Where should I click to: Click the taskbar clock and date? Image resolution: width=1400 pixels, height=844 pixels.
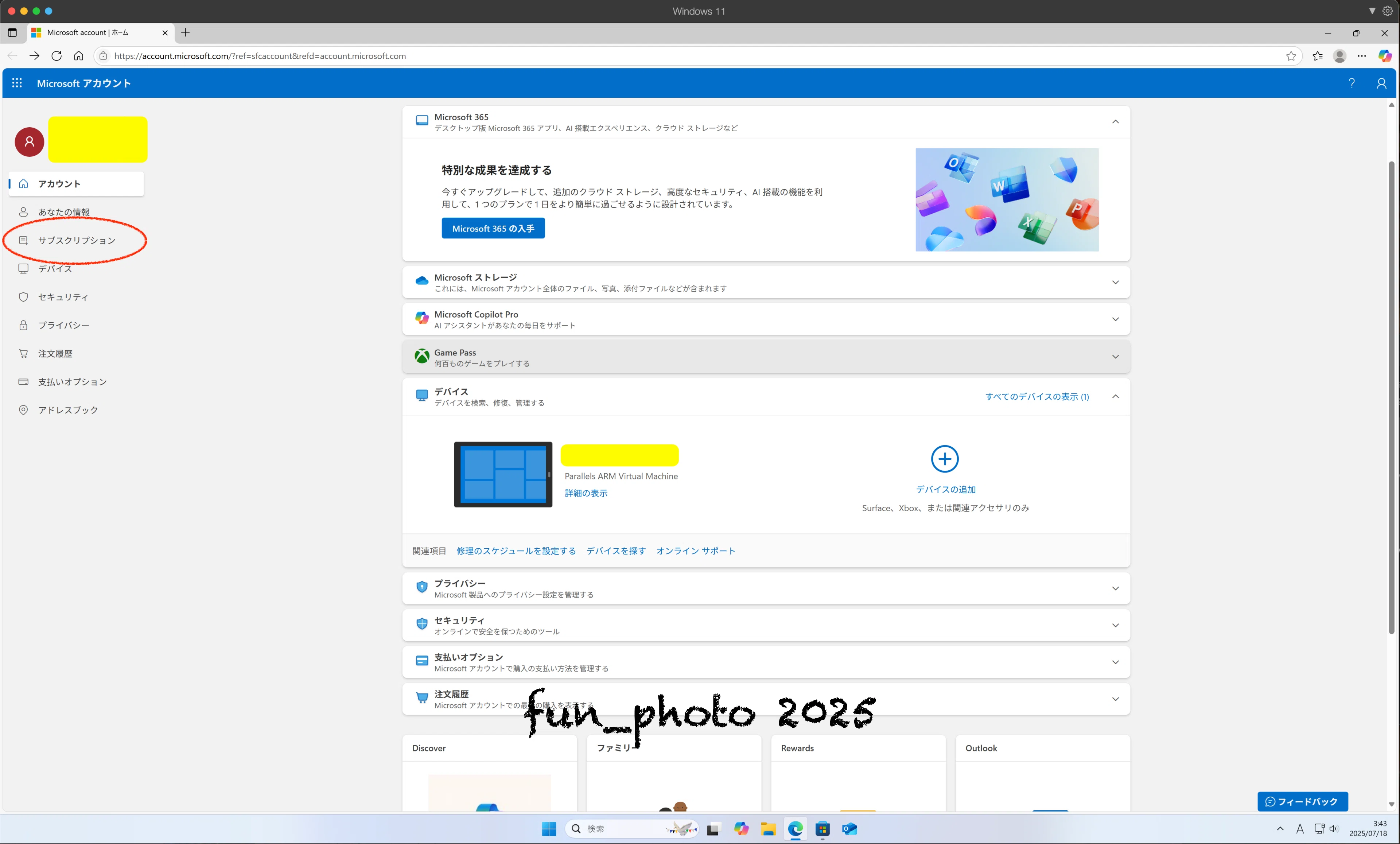tap(1368, 829)
